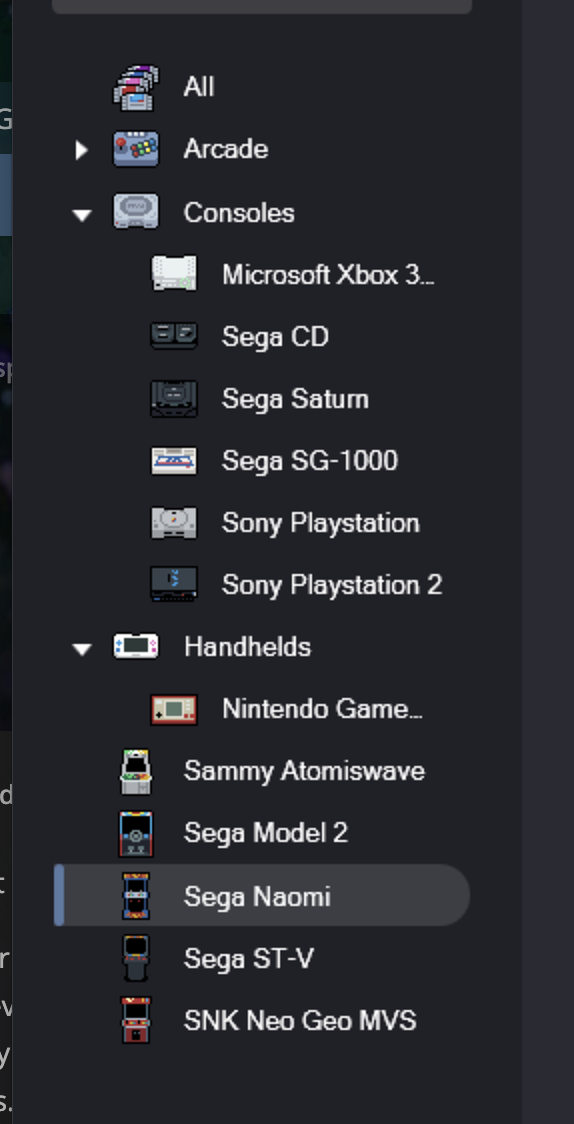This screenshot has width=574, height=1124.
Task: Select the Consoles category label
Action: click(239, 212)
